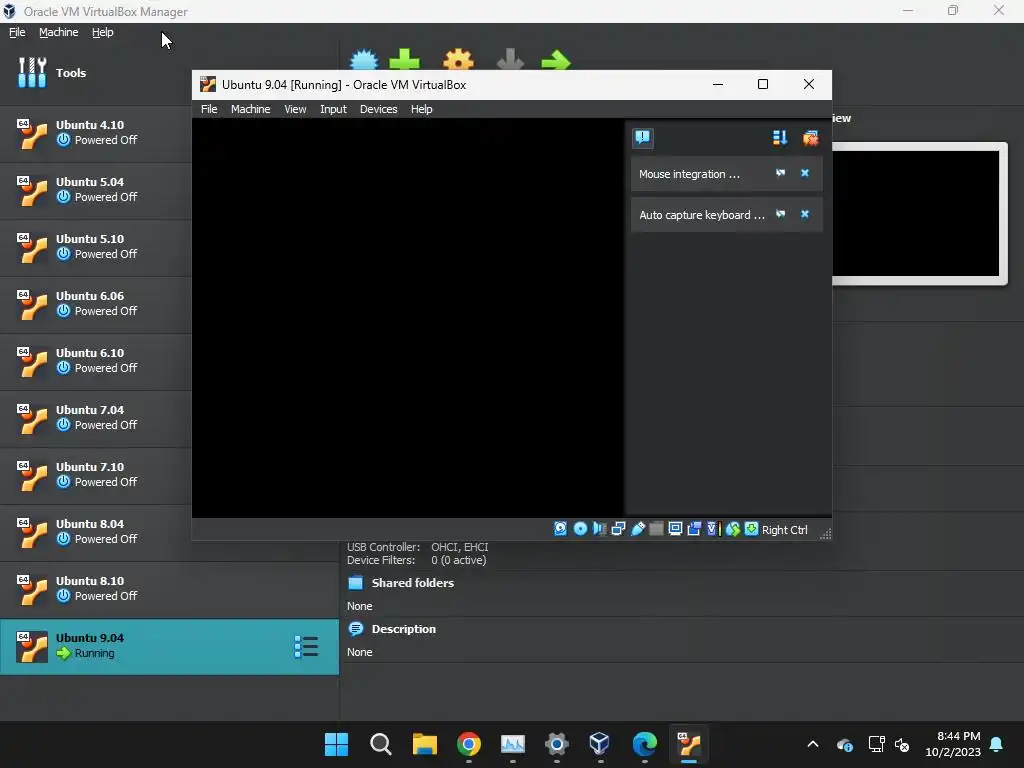Click the optical disc indicator in VM status bar
1024x768 pixels.
point(580,529)
